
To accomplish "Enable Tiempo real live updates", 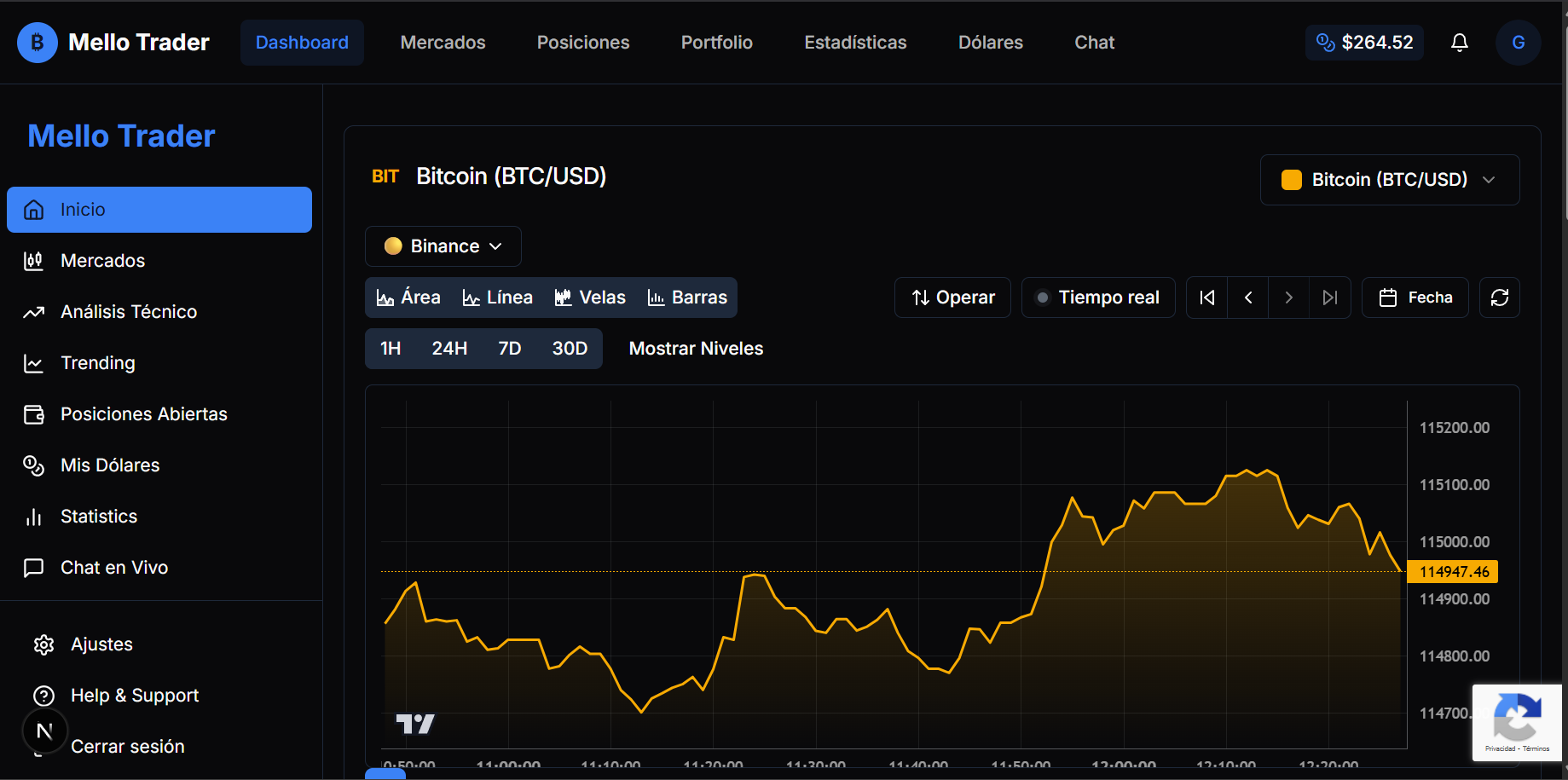I will tap(1098, 297).
